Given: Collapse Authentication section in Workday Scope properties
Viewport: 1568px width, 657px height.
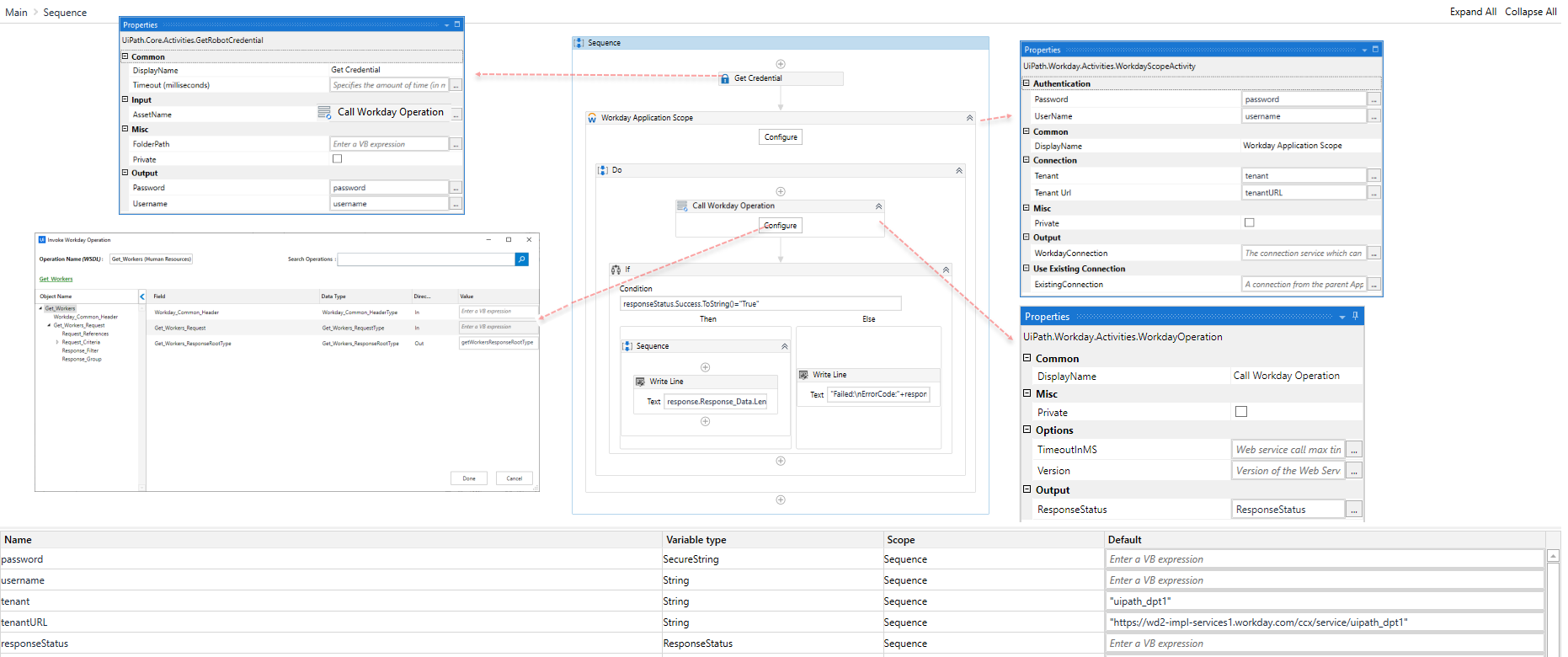Looking at the screenshot, I should pos(1027,83).
